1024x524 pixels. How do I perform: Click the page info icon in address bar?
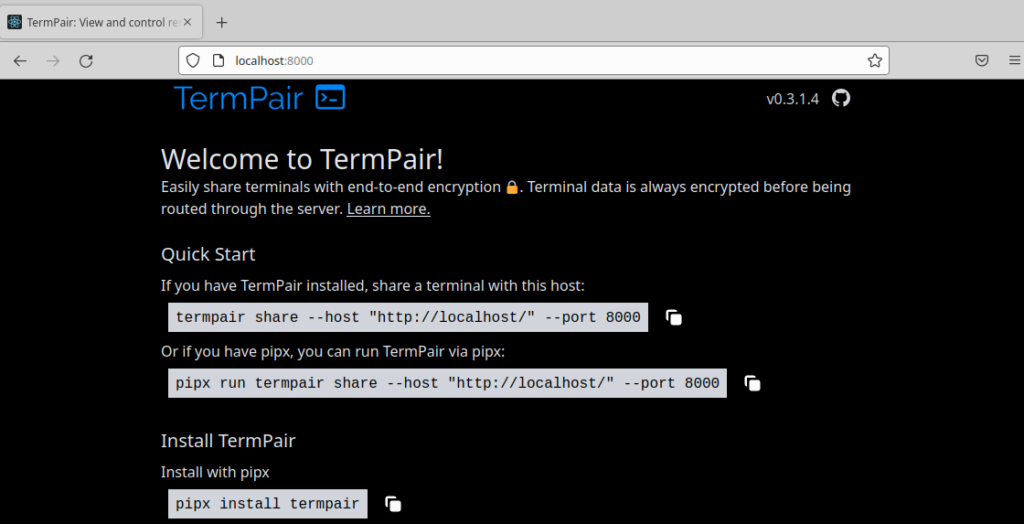point(219,61)
